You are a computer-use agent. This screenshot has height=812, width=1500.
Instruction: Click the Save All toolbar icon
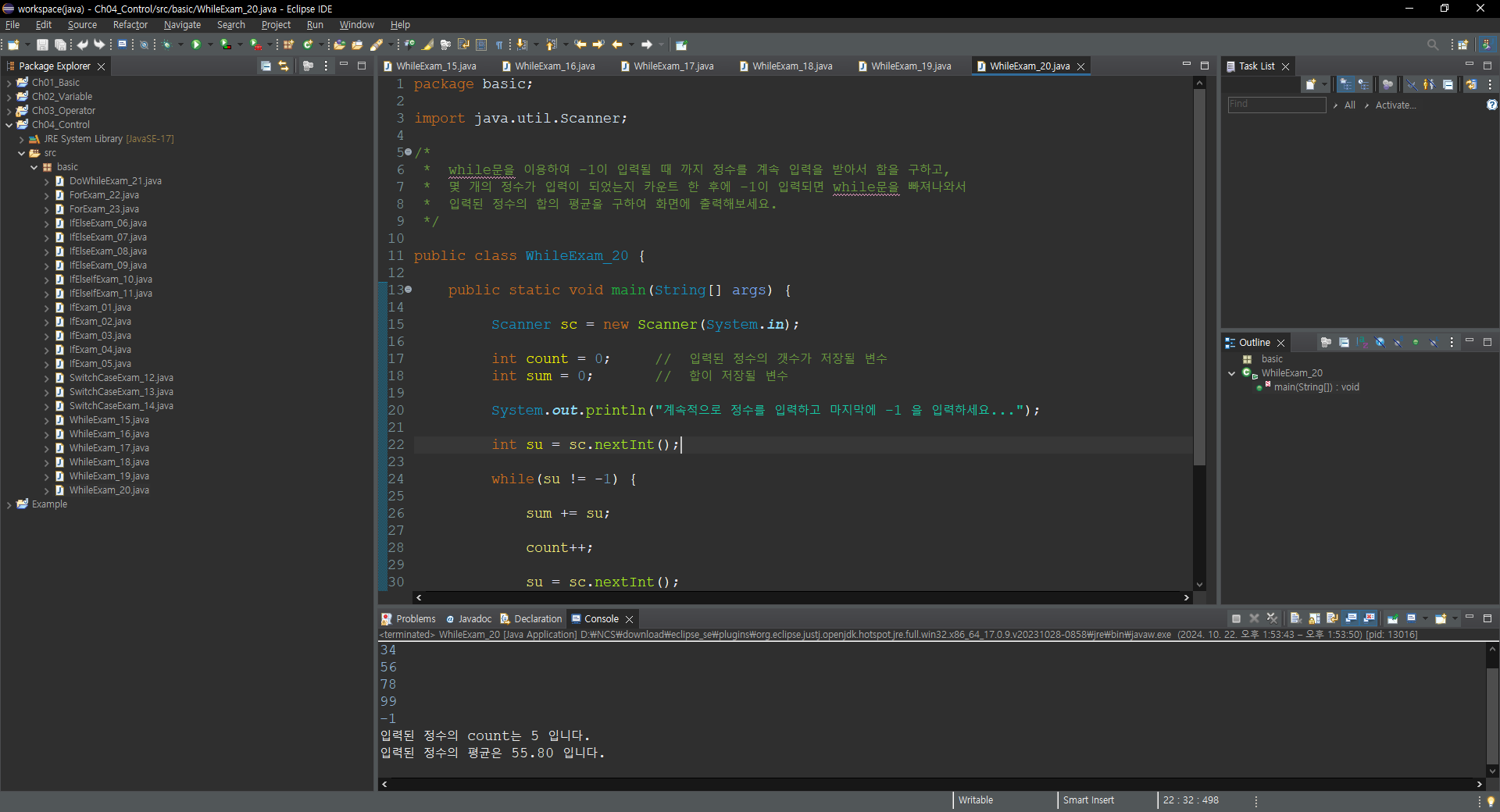coord(60,45)
